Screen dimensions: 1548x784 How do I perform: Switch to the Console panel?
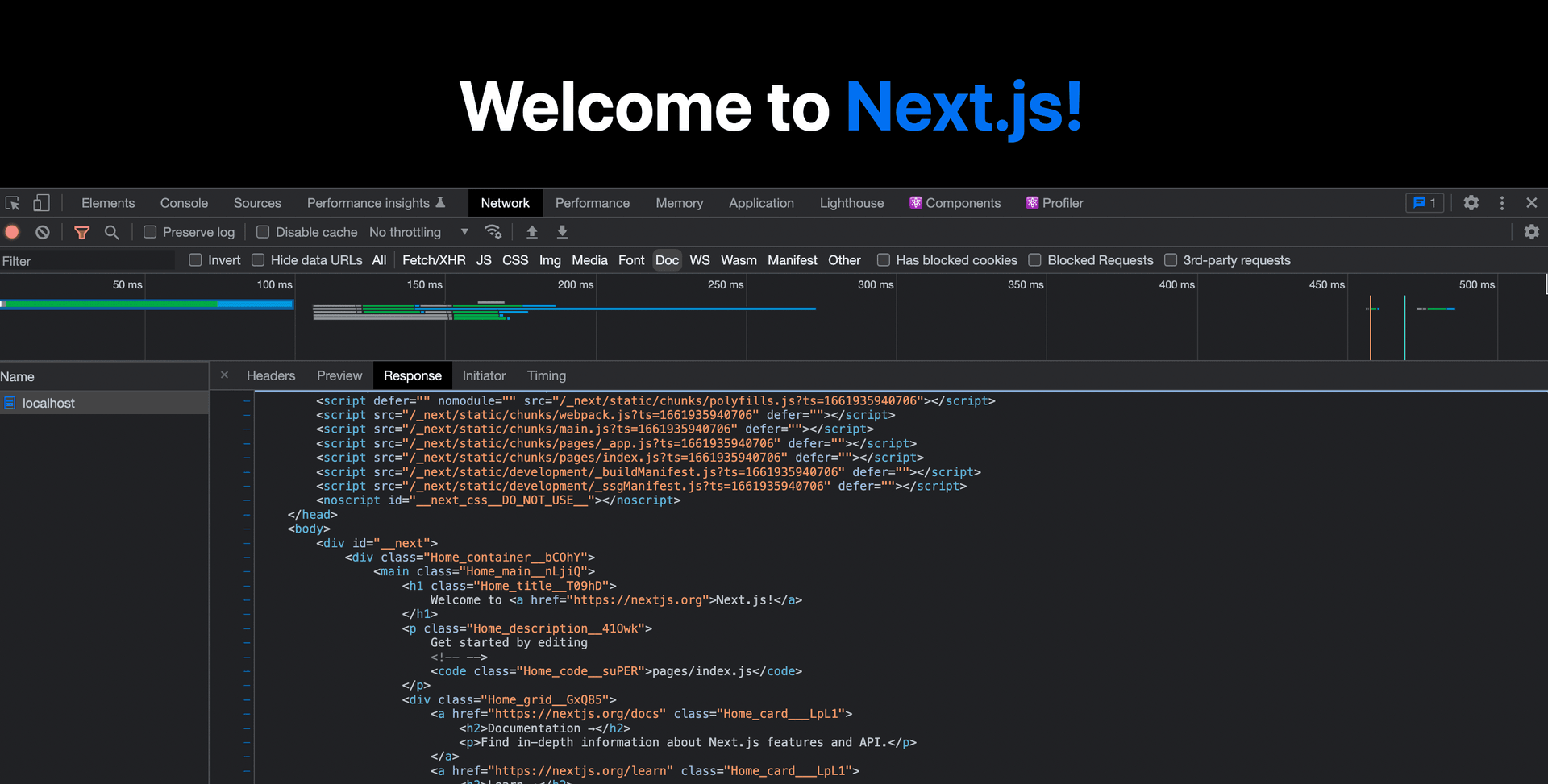(184, 203)
